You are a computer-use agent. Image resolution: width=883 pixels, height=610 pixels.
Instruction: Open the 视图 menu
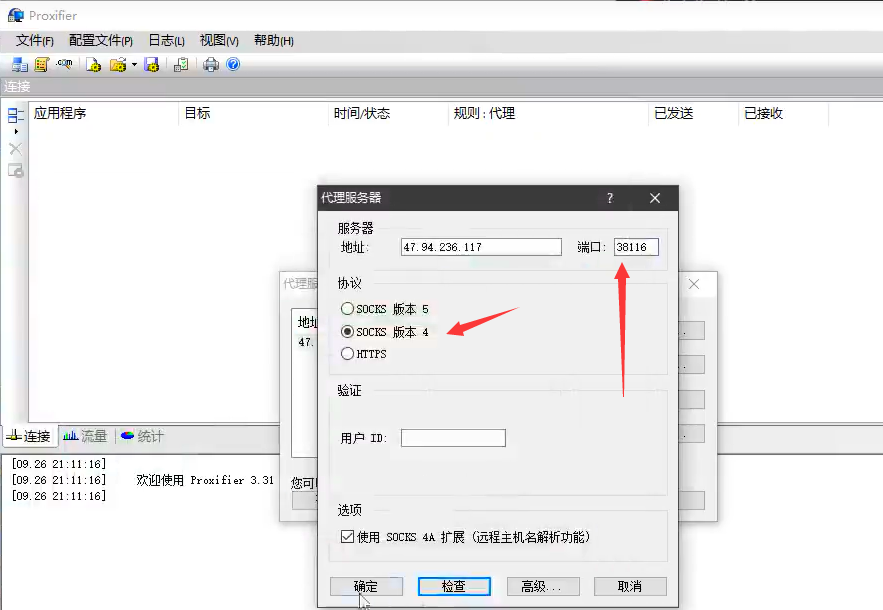click(218, 41)
